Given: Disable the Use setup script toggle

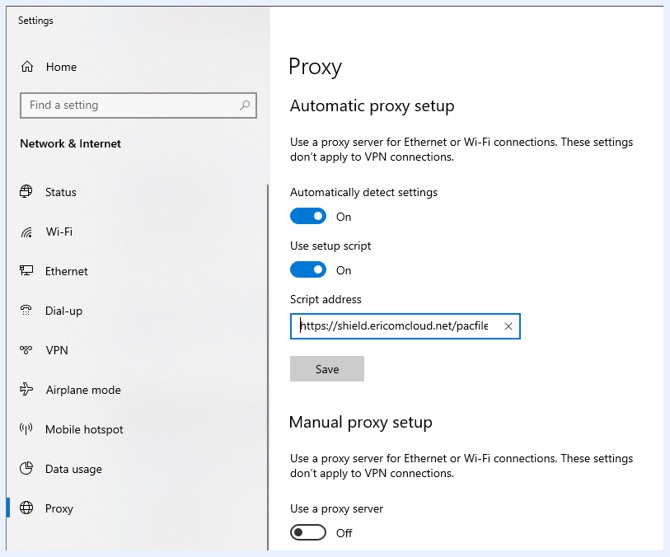Looking at the screenshot, I should click(x=308, y=270).
